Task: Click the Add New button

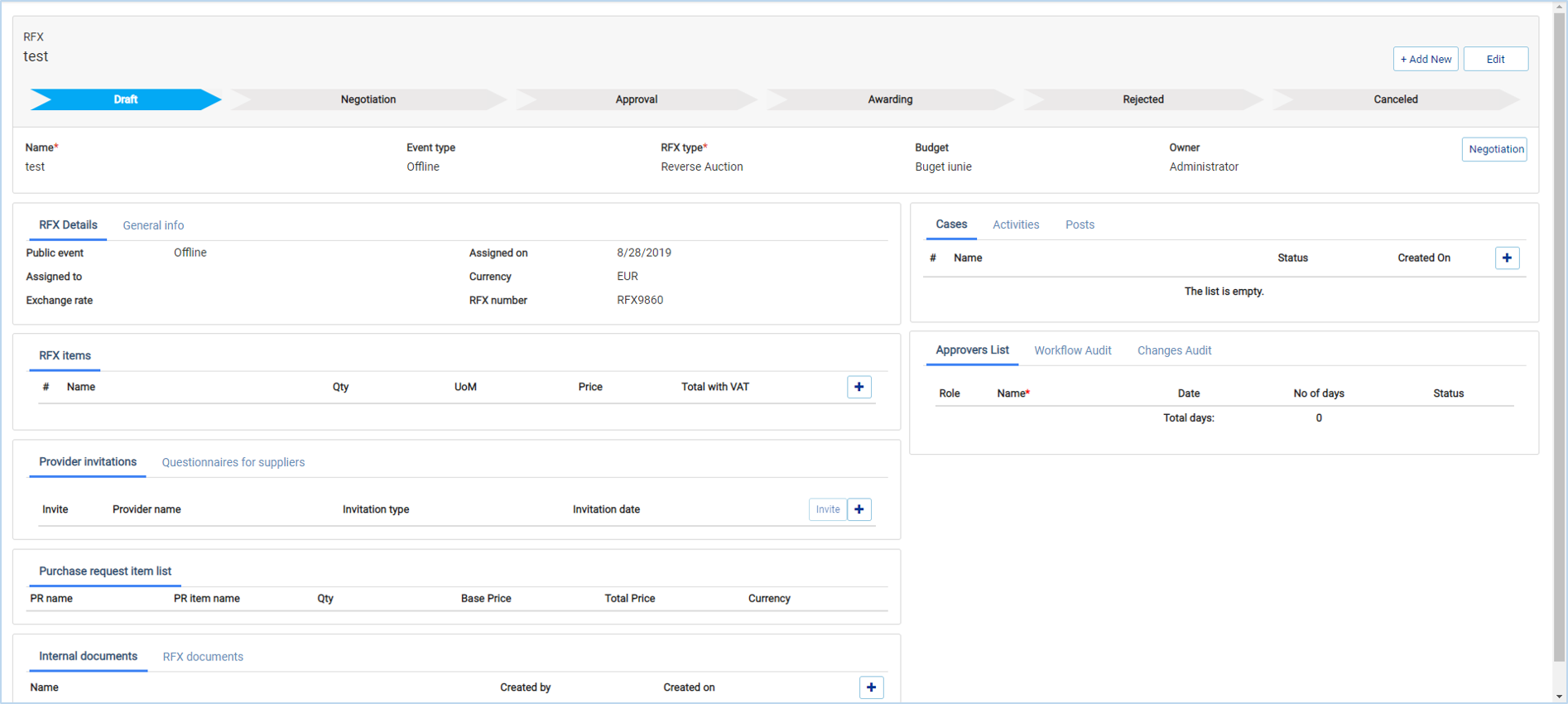Action: (x=1425, y=60)
